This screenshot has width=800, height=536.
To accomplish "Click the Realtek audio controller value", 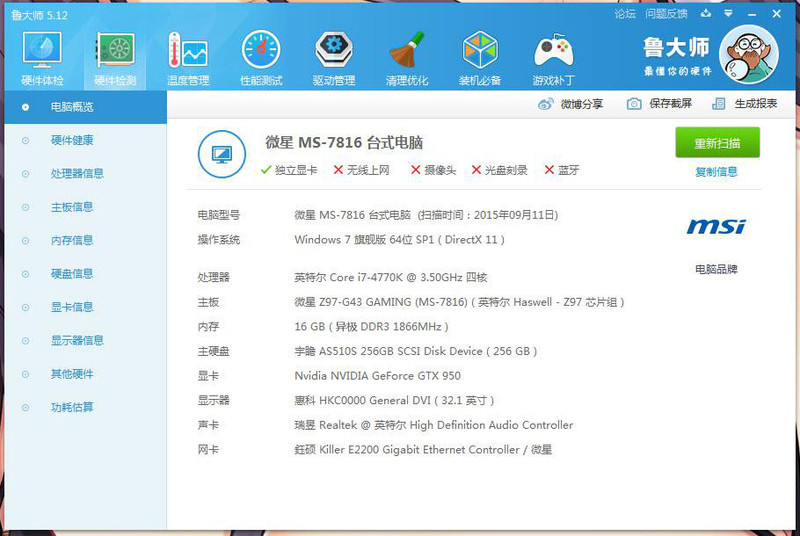I will click(x=434, y=425).
